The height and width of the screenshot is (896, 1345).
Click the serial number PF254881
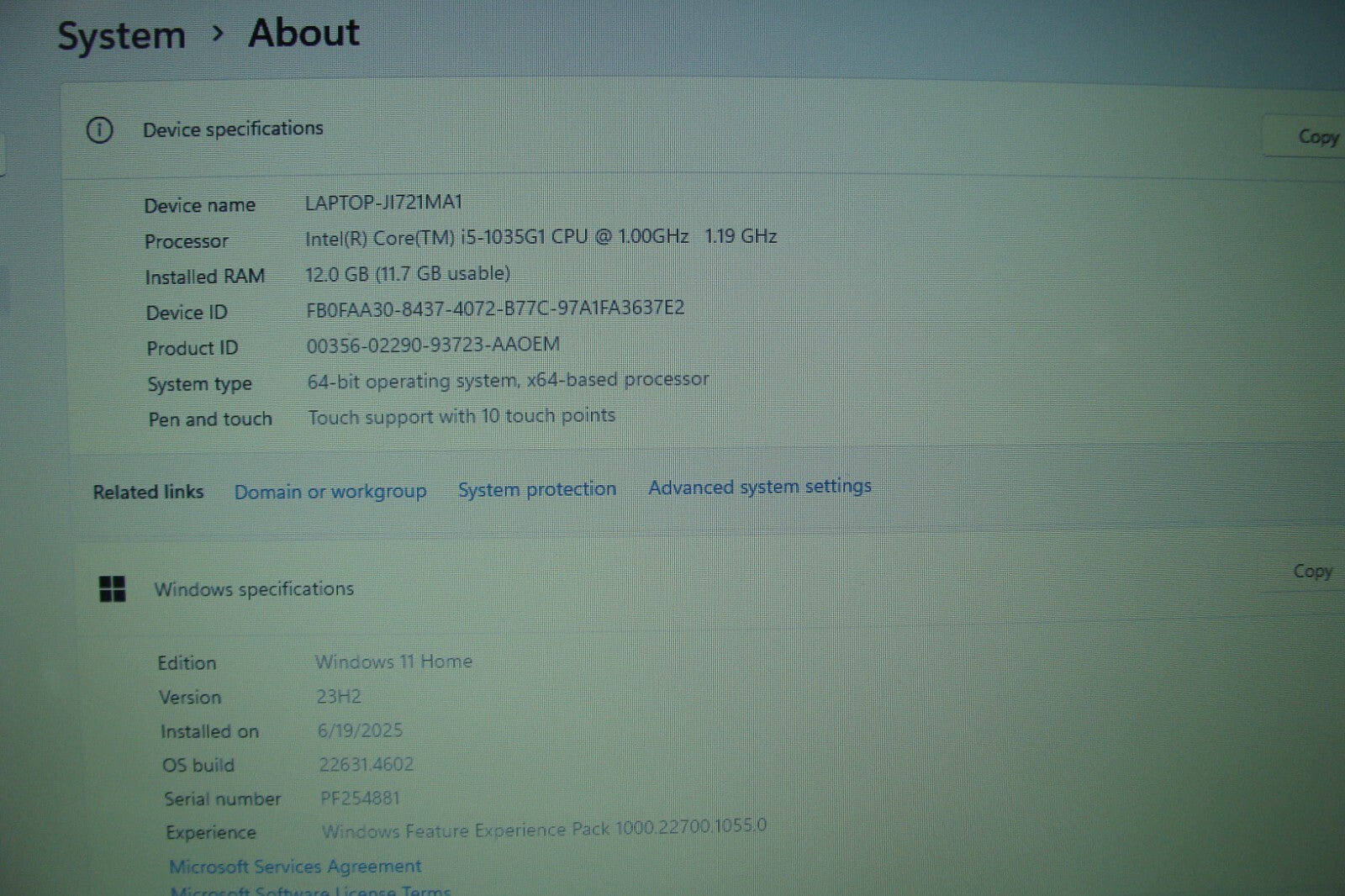pyautogui.click(x=360, y=798)
